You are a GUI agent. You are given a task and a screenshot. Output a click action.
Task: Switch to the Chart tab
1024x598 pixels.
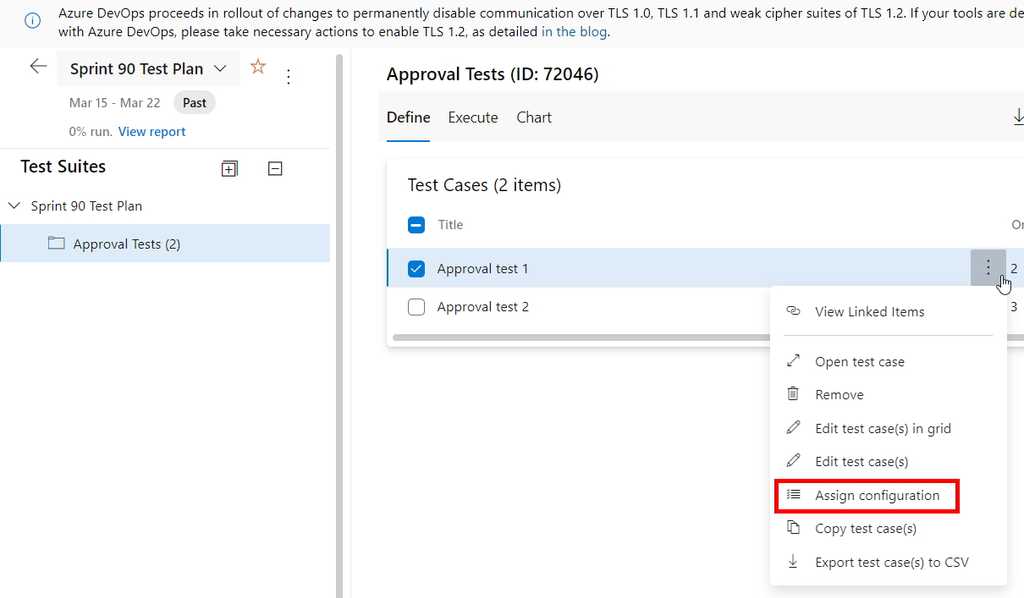[x=533, y=117]
